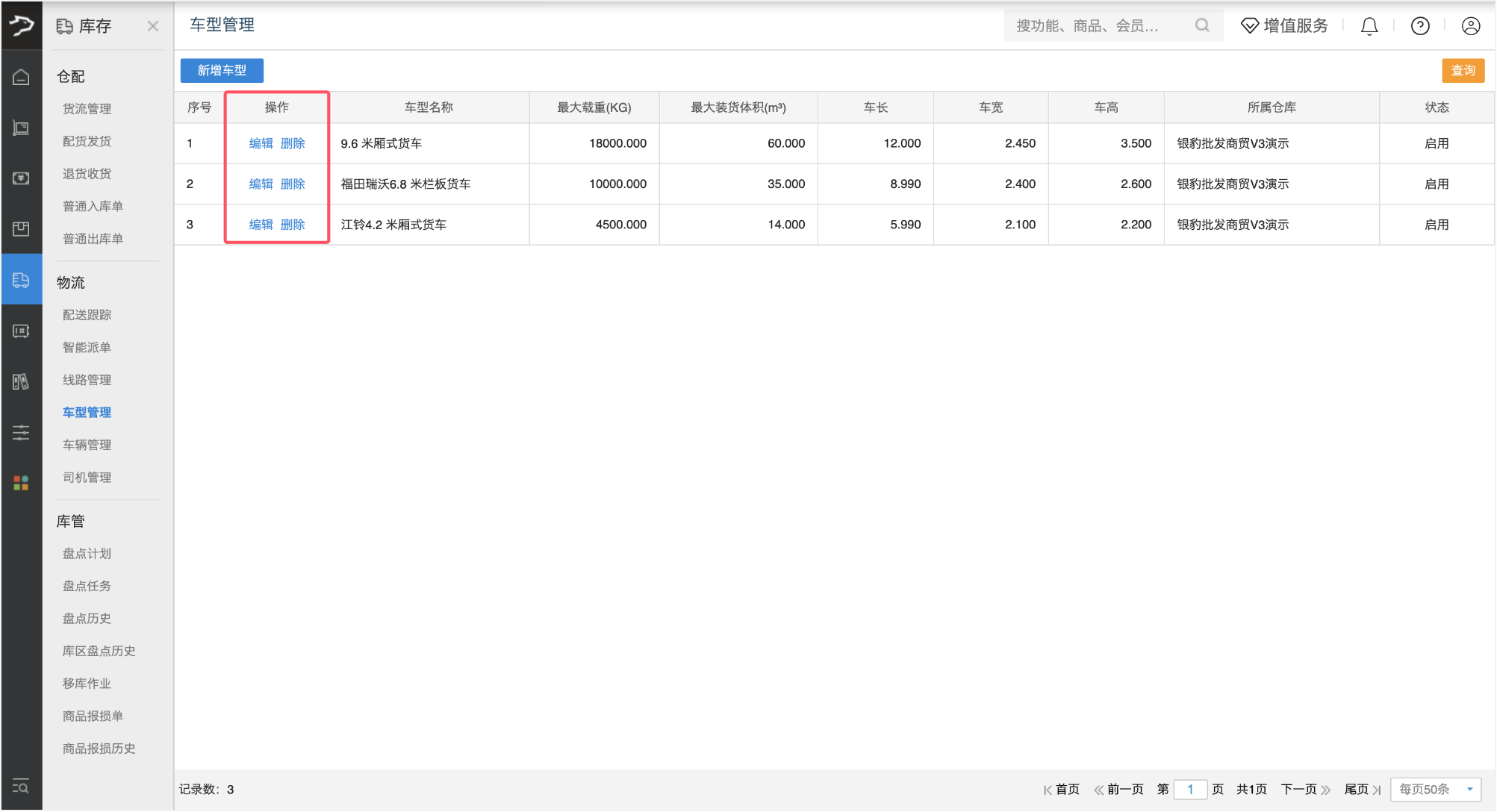Click the home icon in left rail
The height and width of the screenshot is (812, 1497).
(x=21, y=77)
